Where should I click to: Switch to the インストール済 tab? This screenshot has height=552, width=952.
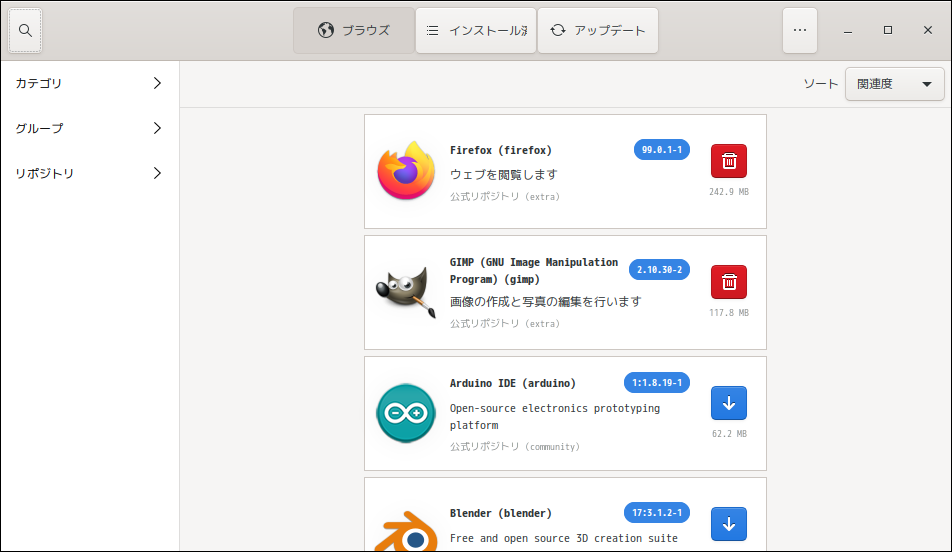pos(476,30)
